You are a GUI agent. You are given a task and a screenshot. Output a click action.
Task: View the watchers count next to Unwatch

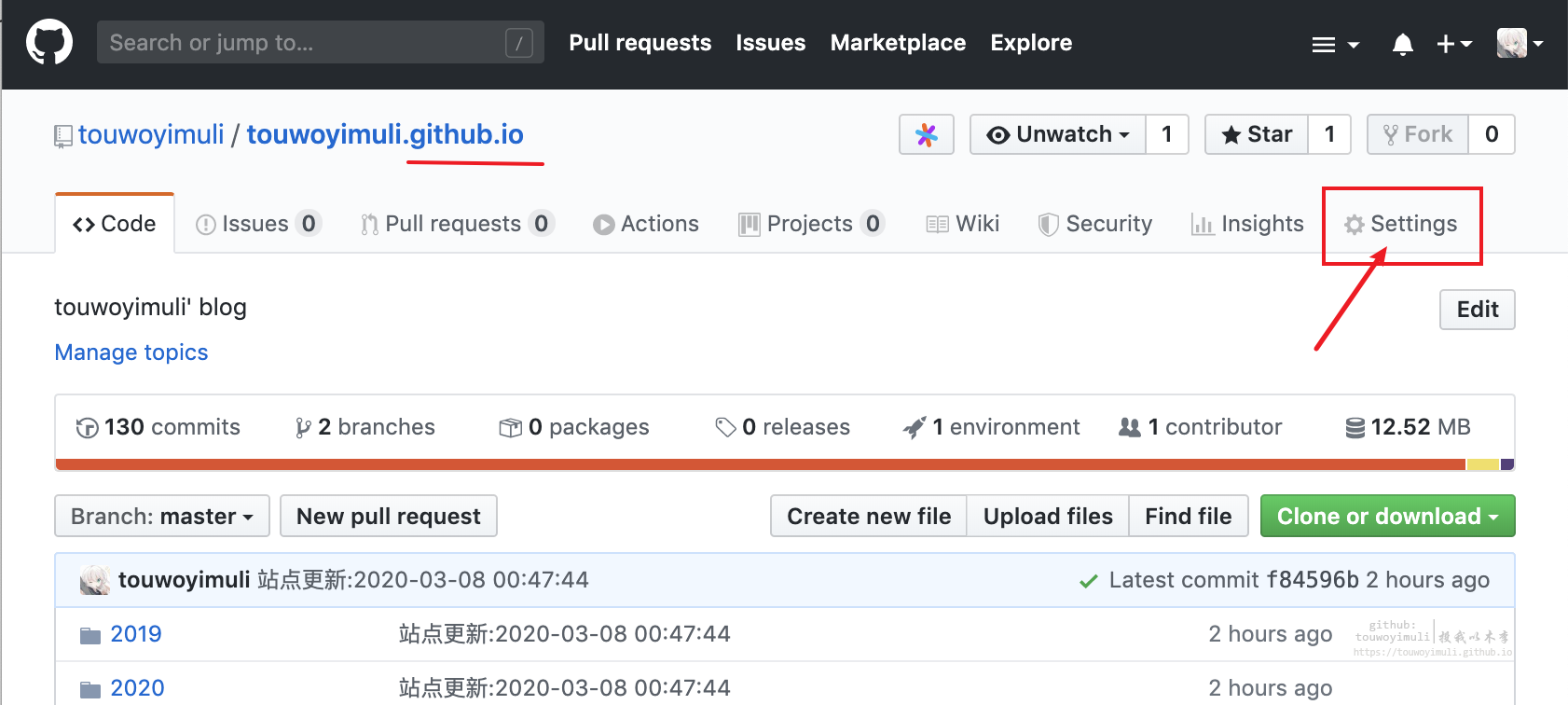pyautogui.click(x=1167, y=134)
